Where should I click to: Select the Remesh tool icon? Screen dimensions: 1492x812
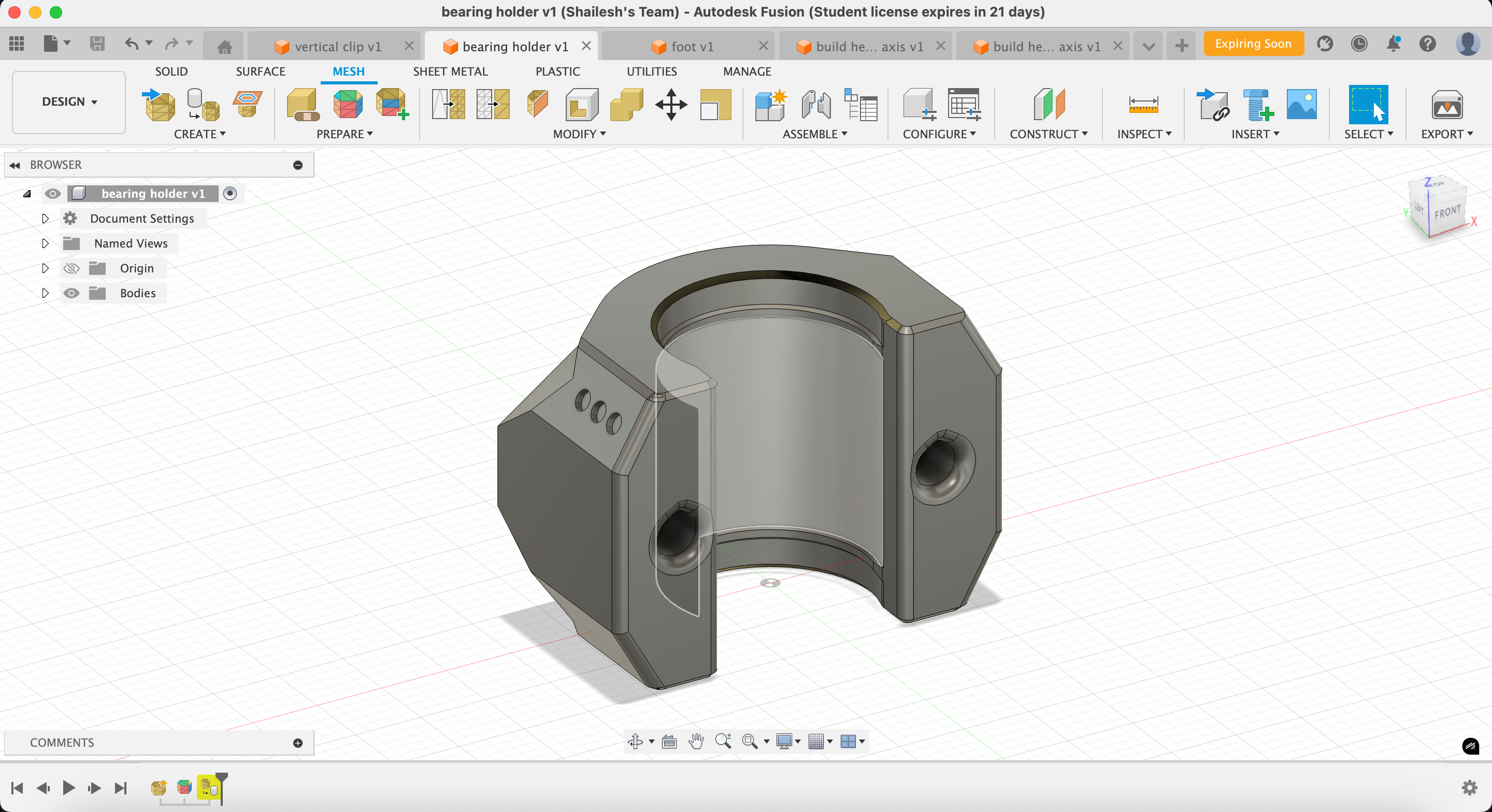[448, 104]
